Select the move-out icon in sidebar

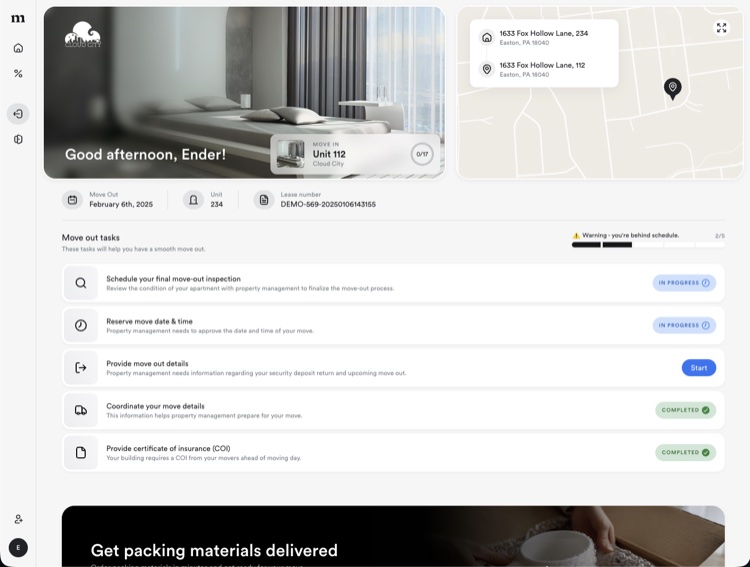18,114
